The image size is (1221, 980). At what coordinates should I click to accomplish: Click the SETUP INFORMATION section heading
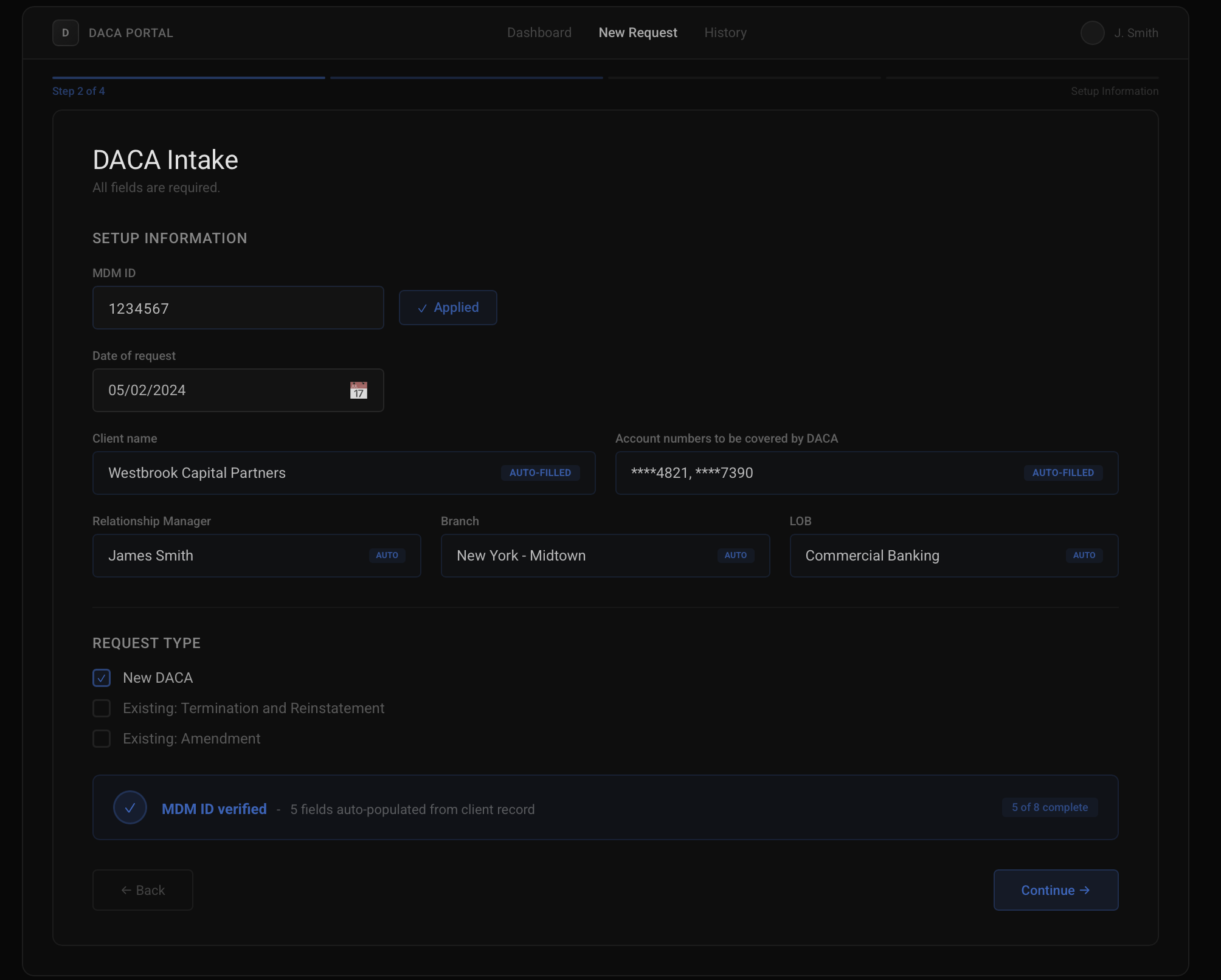click(x=170, y=238)
